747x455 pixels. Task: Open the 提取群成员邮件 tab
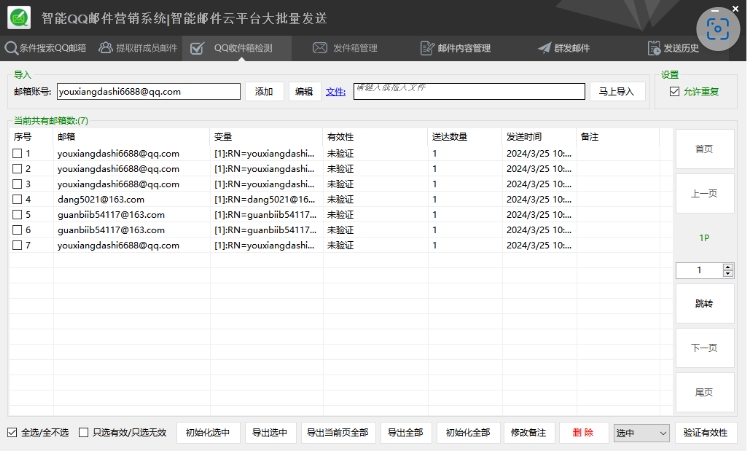point(138,48)
